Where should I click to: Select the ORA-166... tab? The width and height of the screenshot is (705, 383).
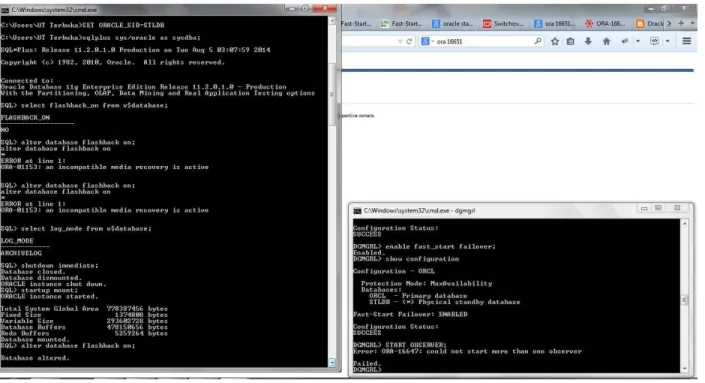[x=605, y=24]
